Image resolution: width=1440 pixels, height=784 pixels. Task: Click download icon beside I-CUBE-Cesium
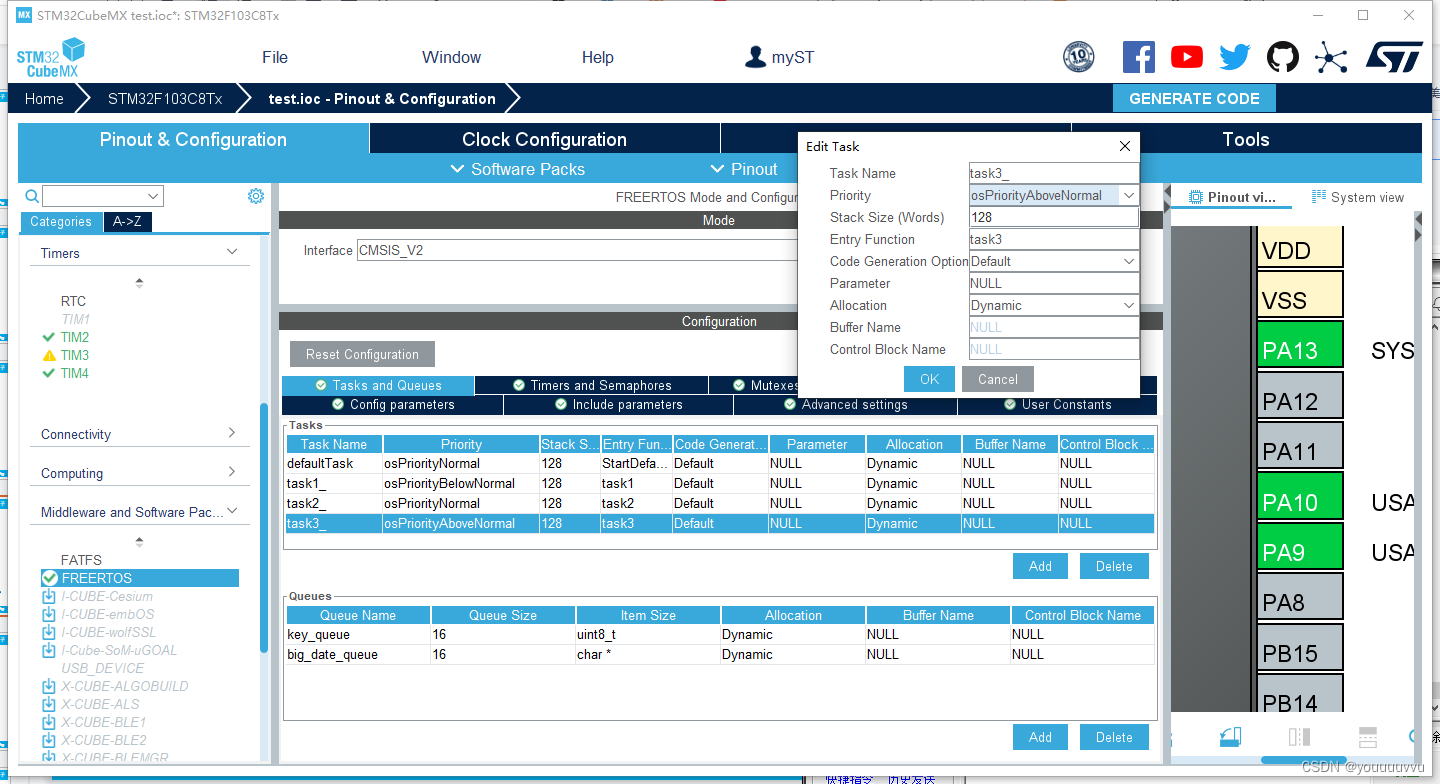click(49, 596)
